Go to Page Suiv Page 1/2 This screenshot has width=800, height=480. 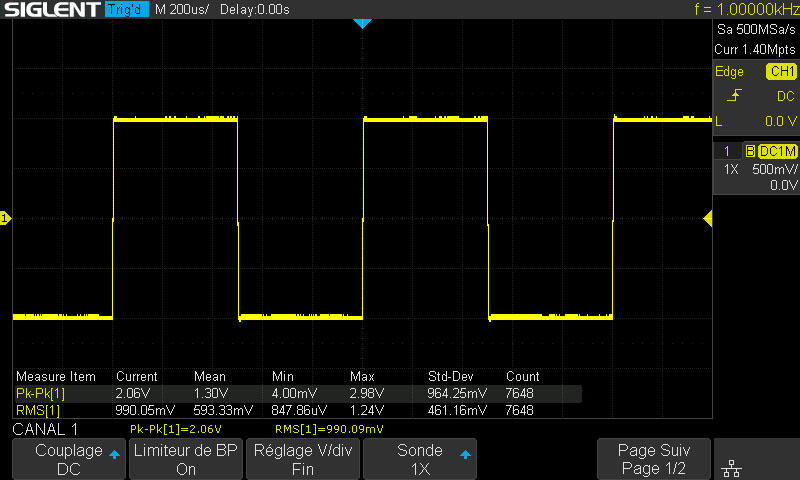tap(654, 459)
